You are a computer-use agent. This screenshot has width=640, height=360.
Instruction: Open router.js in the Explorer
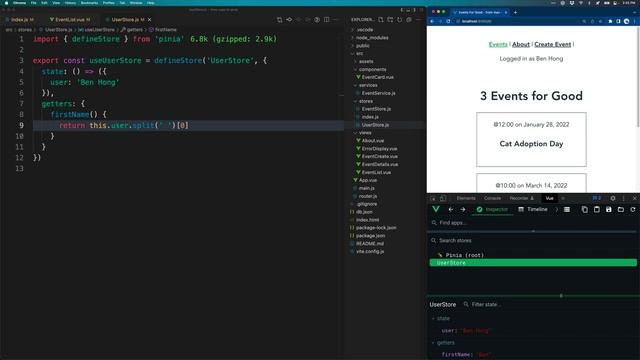coord(367,196)
